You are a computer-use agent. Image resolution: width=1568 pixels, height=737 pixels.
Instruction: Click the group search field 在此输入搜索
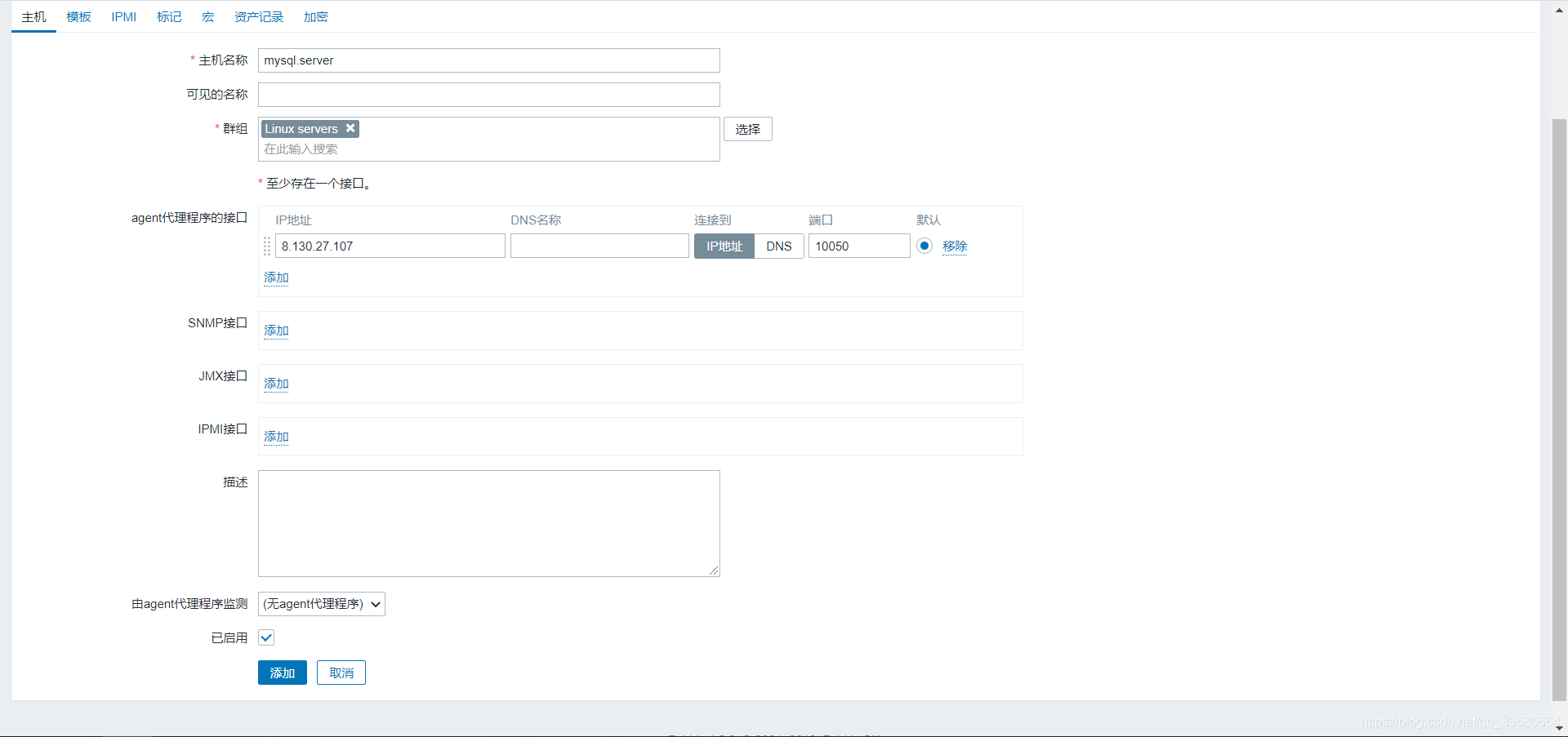click(x=489, y=149)
